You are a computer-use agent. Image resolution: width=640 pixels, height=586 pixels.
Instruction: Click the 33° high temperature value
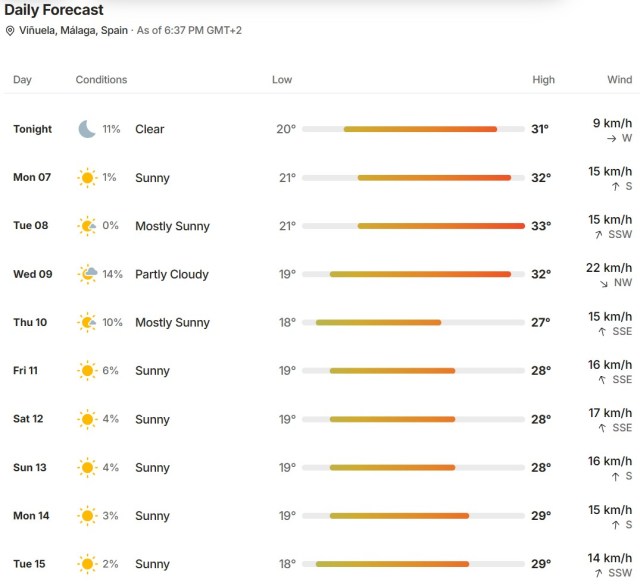(541, 226)
